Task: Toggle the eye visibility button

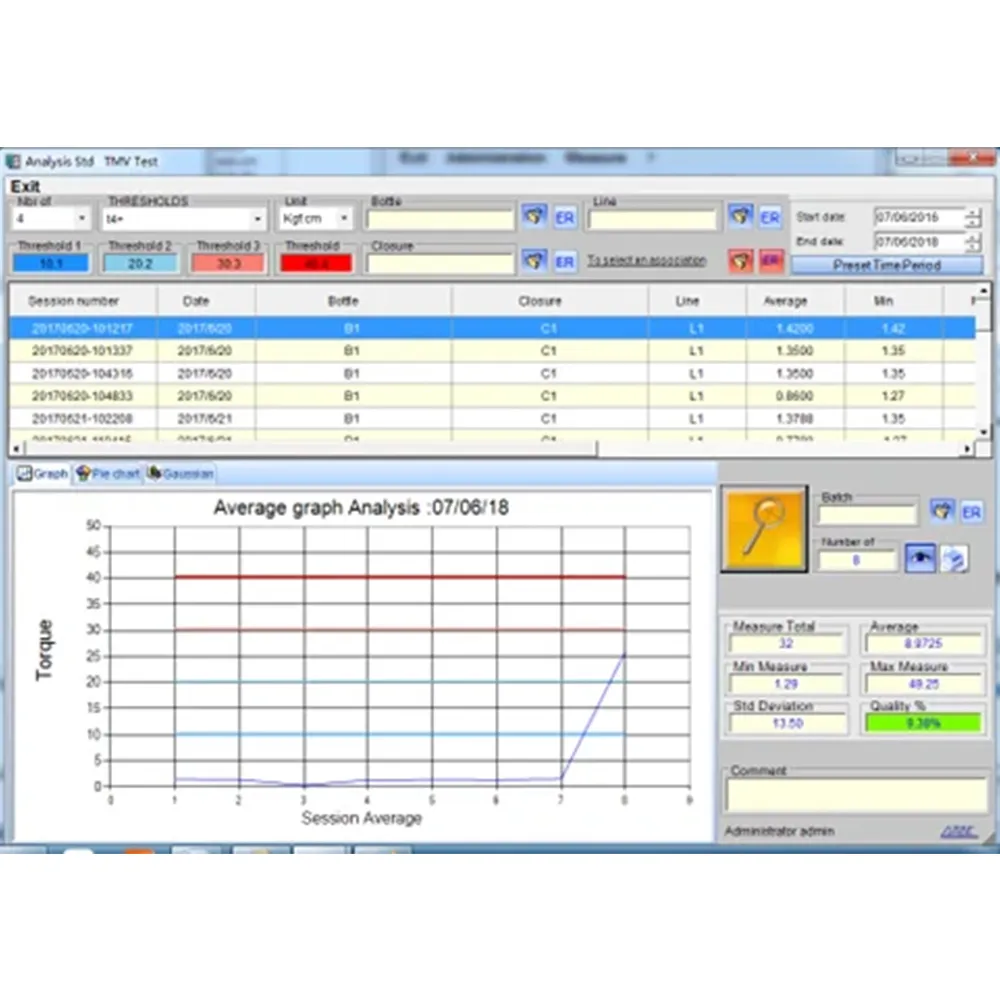Action: (920, 560)
